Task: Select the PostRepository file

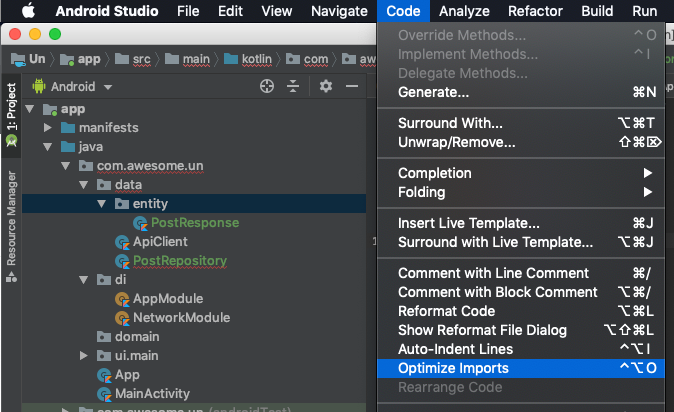Action: [x=180, y=261]
